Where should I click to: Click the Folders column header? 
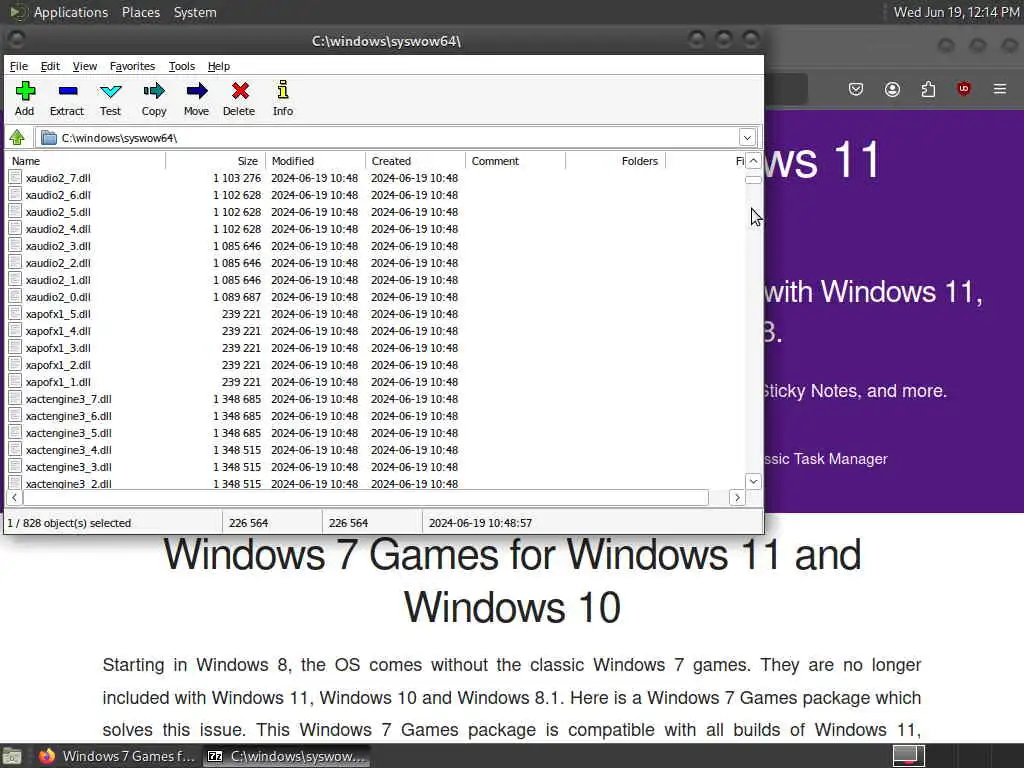615,161
